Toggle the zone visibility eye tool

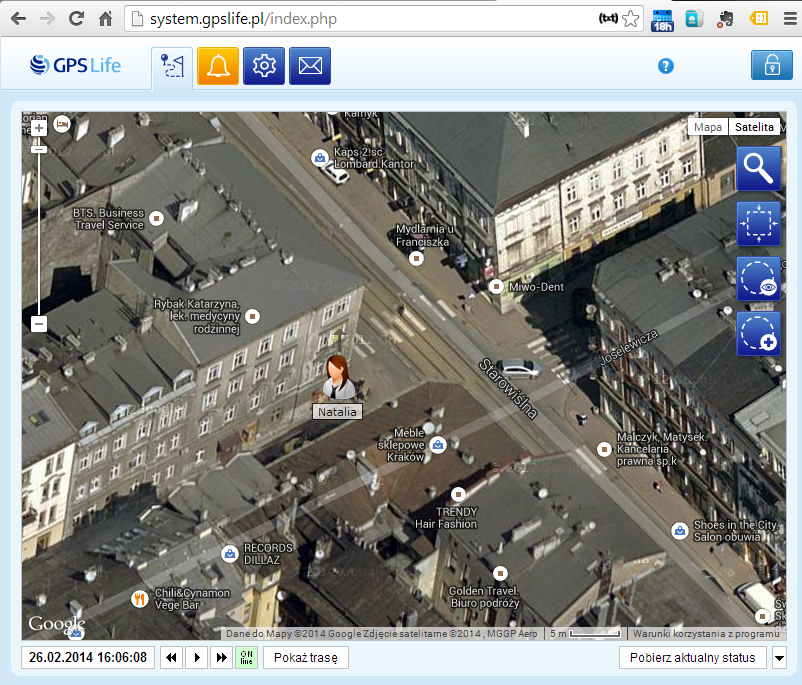tap(758, 279)
